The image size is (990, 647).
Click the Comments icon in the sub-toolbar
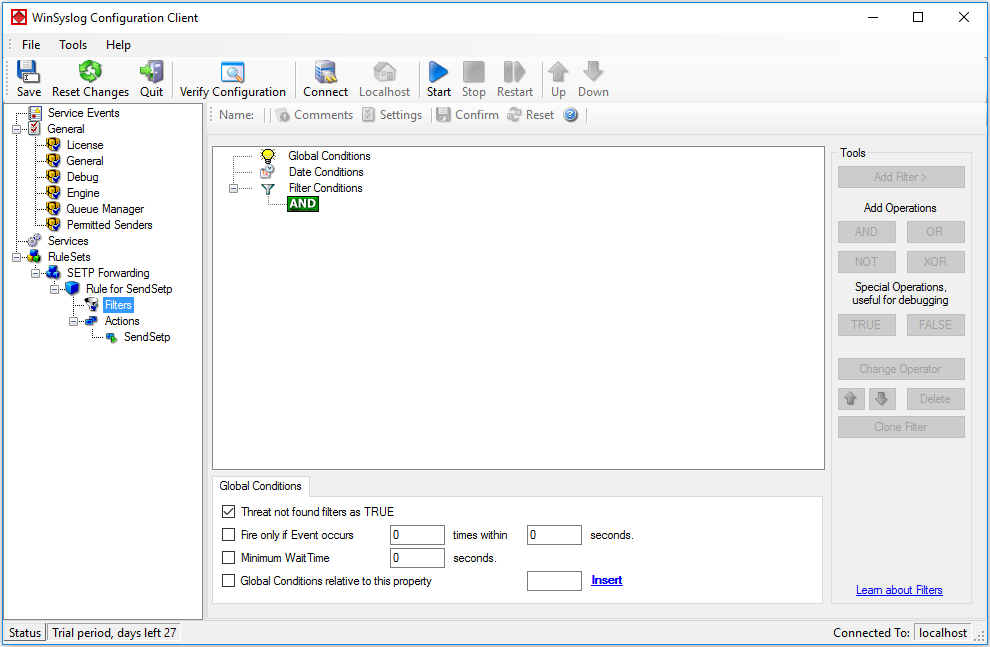283,115
